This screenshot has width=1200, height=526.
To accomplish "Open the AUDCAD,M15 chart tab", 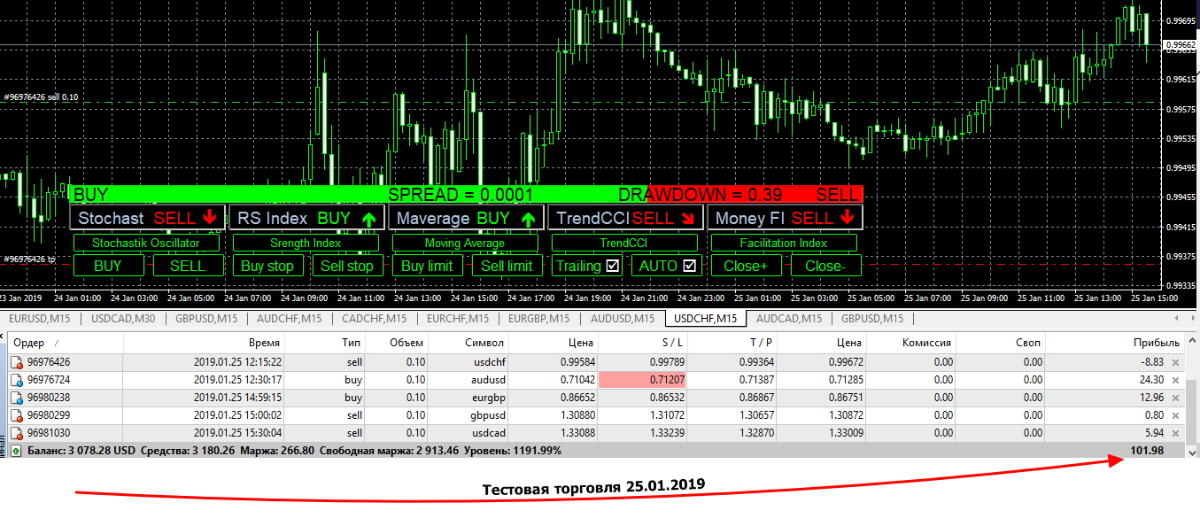I will [x=790, y=318].
